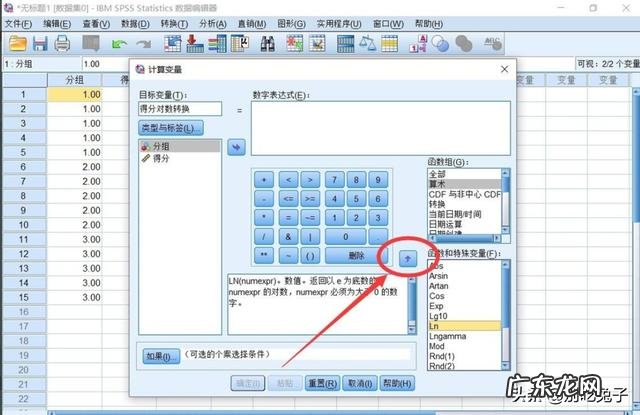Open the 帮助(H) menu in menu bar
Screen dimensions: 640x415
coord(429,24)
